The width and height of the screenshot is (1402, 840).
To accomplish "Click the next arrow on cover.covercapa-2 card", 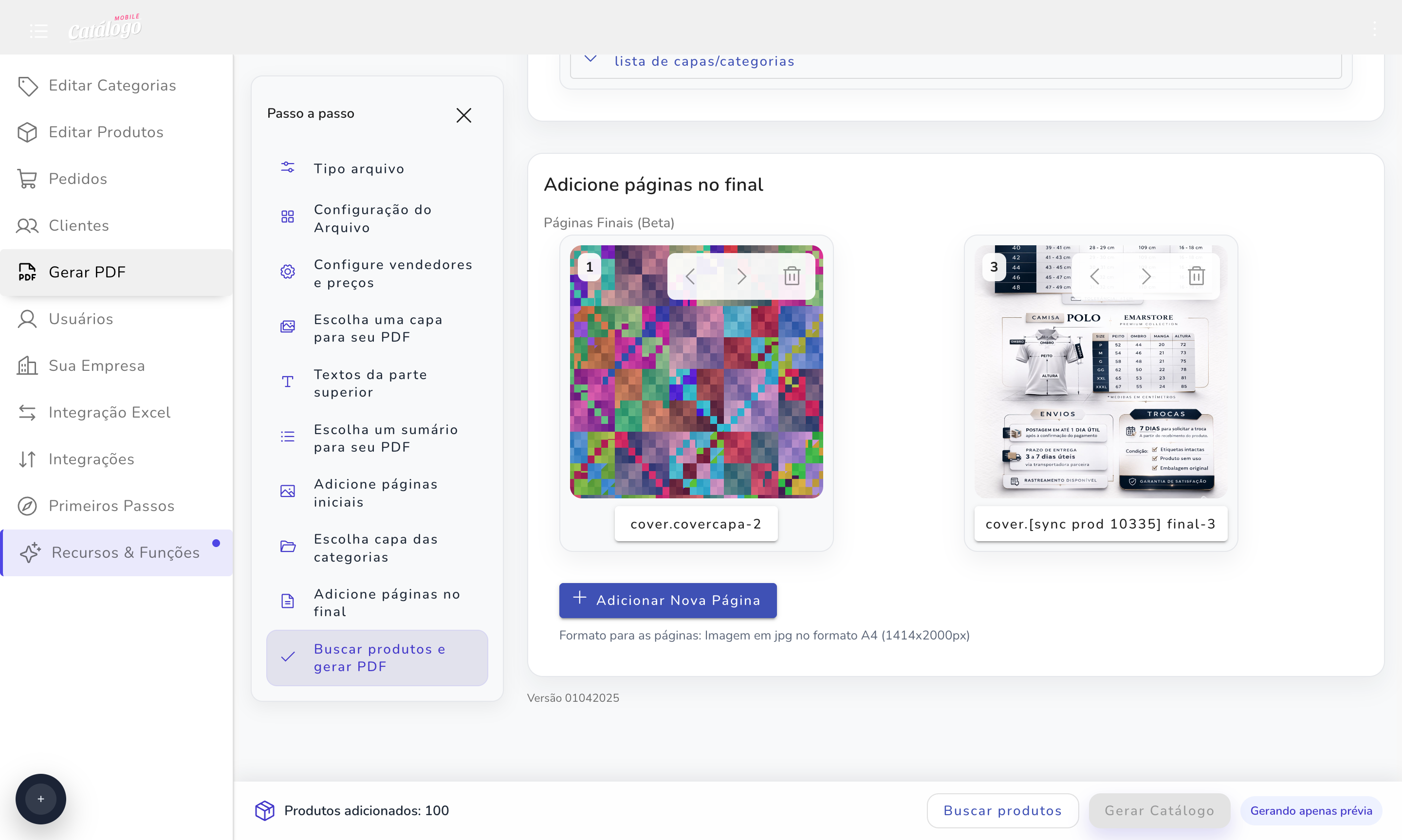I will 741,275.
